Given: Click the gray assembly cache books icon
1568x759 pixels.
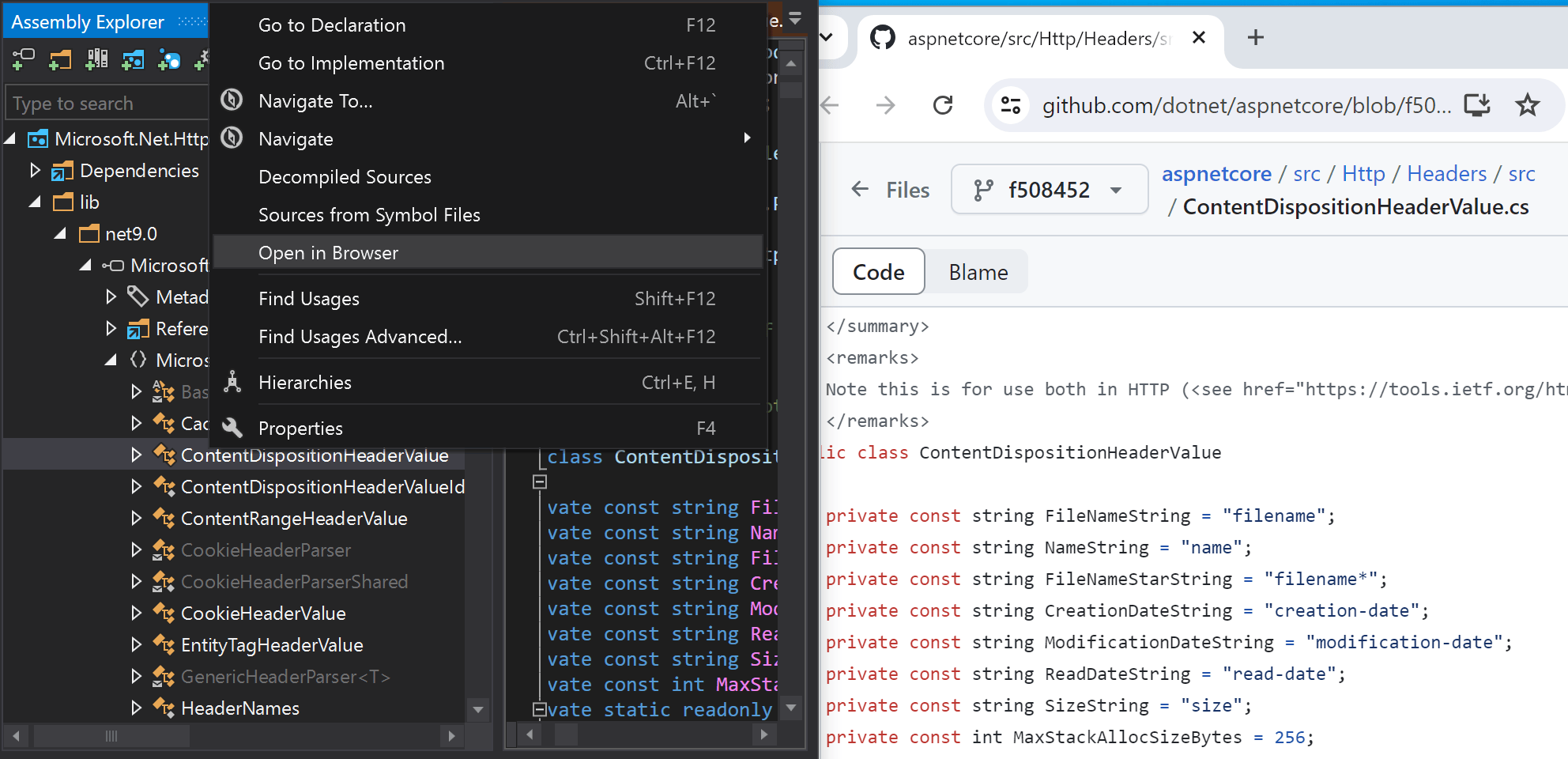Looking at the screenshot, I should pyautogui.click(x=96, y=59).
